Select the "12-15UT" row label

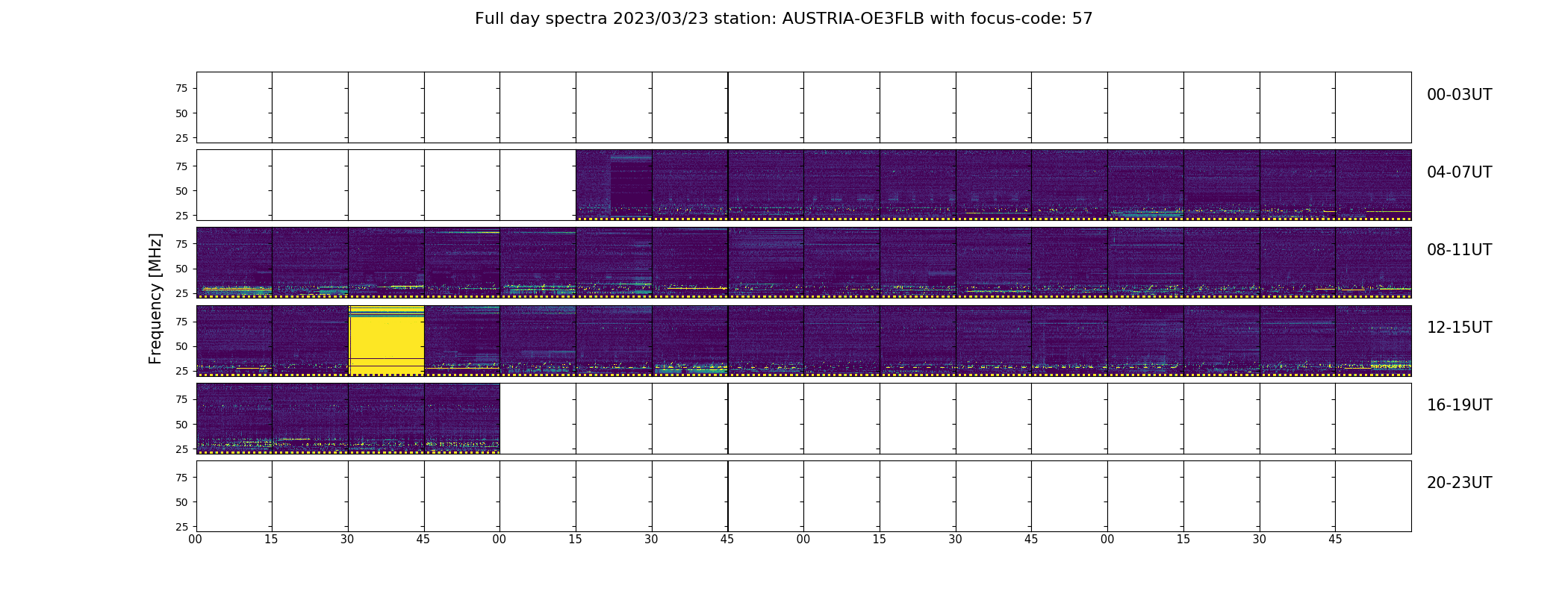(1459, 328)
